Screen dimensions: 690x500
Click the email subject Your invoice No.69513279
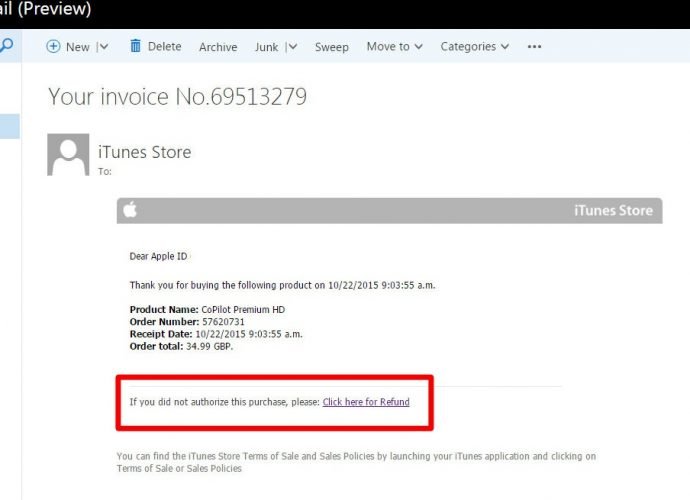(177, 96)
